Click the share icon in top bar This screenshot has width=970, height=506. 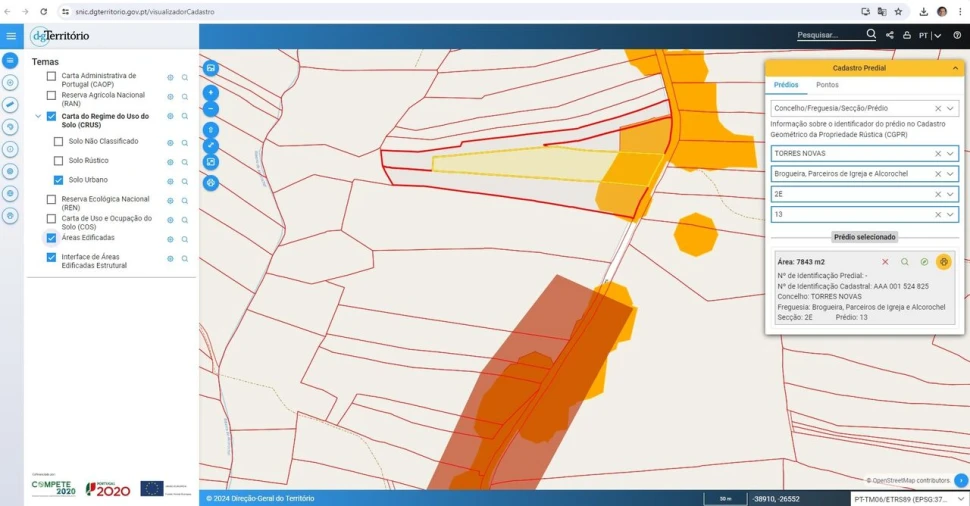click(x=890, y=36)
